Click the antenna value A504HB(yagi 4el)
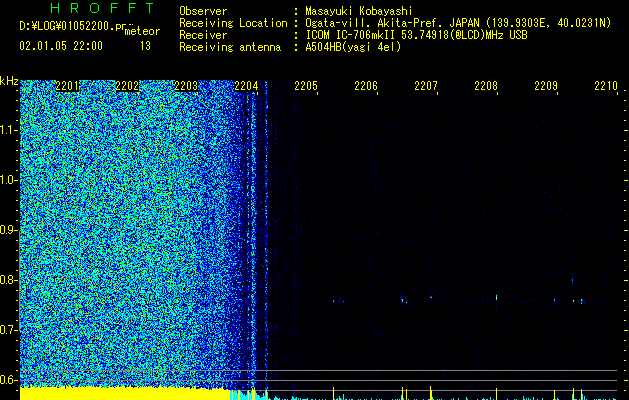Viewport: 629px width, 400px height. pos(353,47)
